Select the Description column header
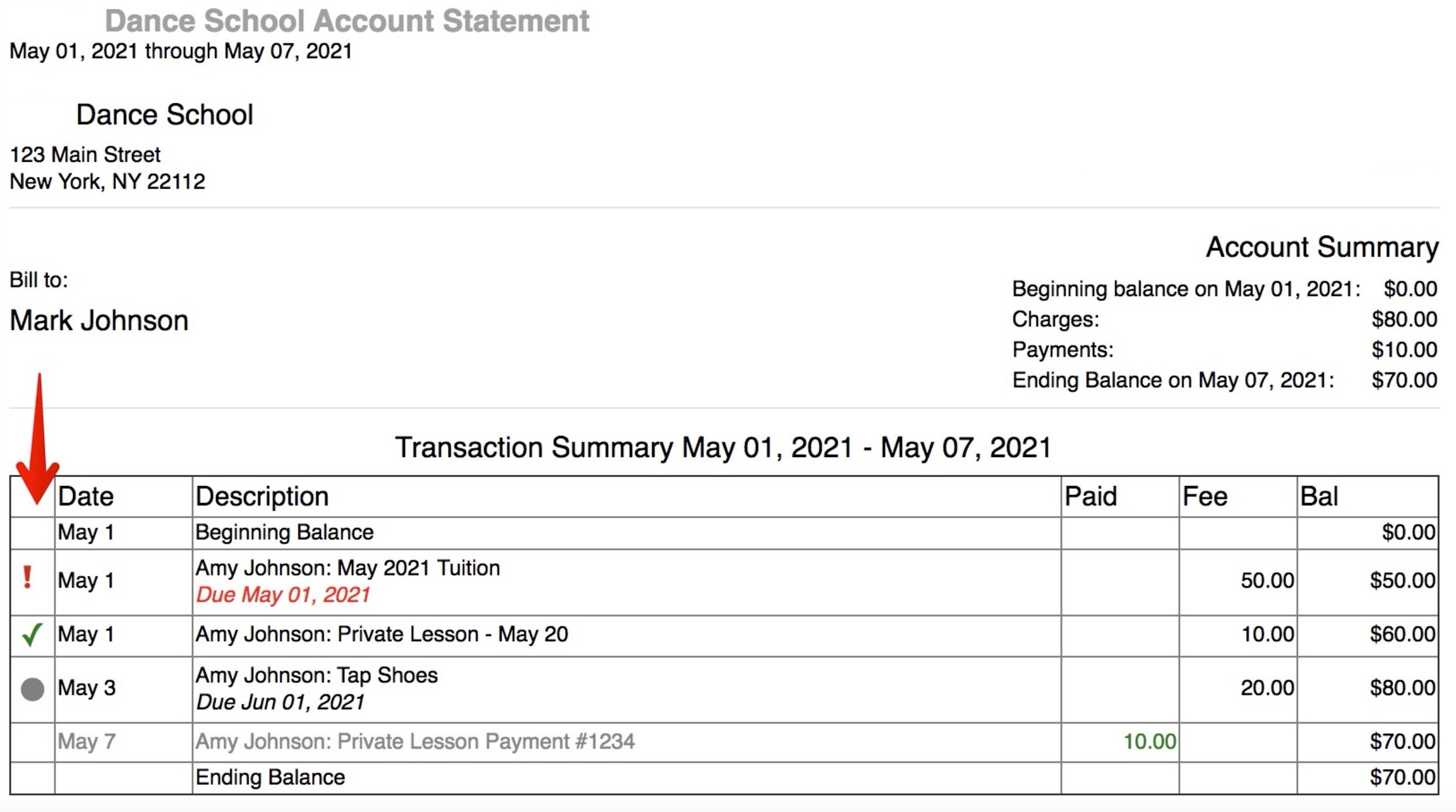Image resolution: width=1456 pixels, height=812 pixels. coord(262,496)
